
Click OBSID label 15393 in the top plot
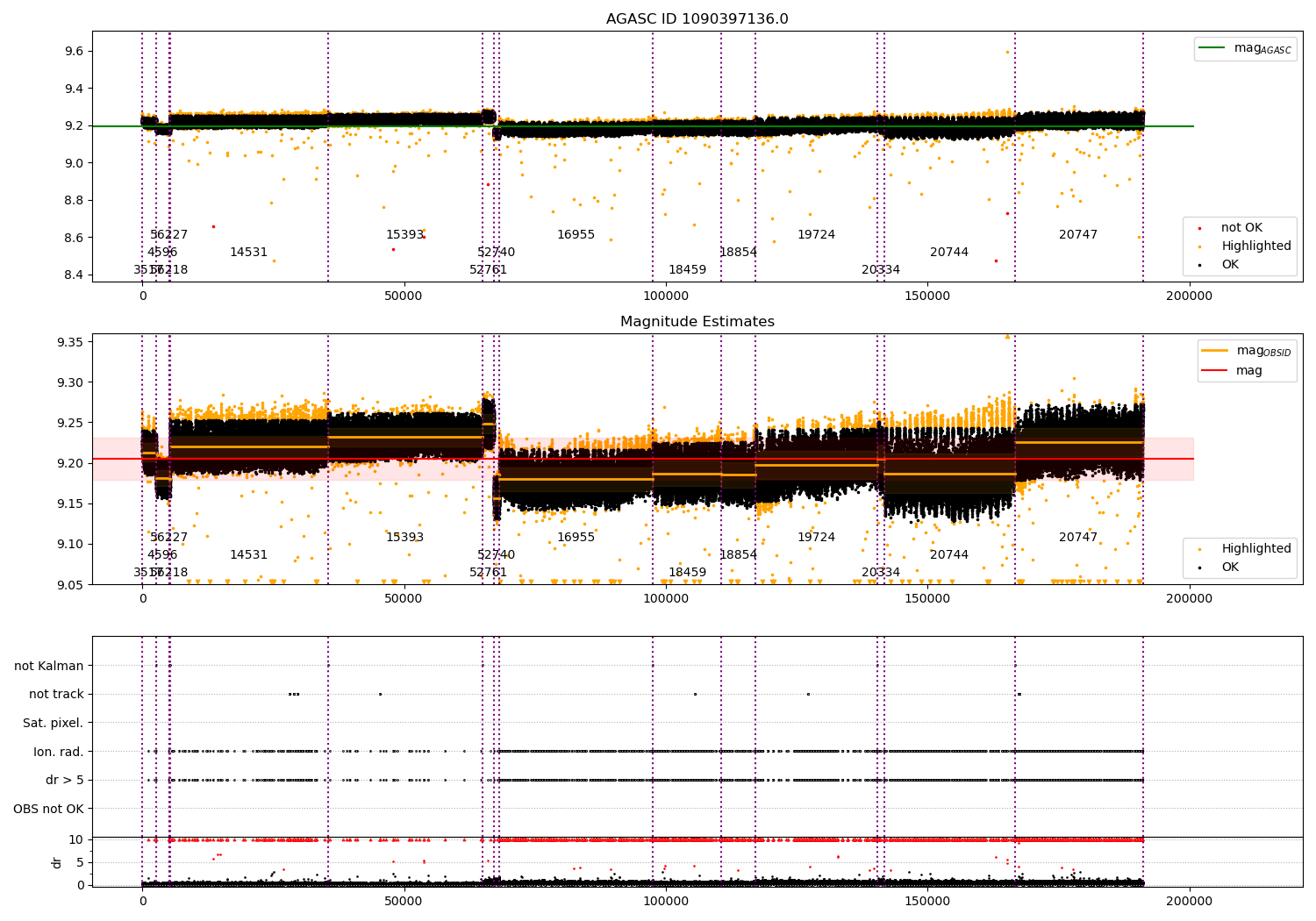click(x=405, y=235)
